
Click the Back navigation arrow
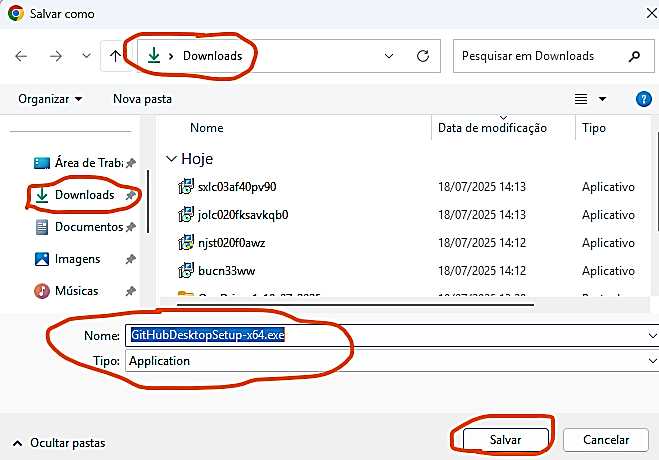click(x=22, y=56)
